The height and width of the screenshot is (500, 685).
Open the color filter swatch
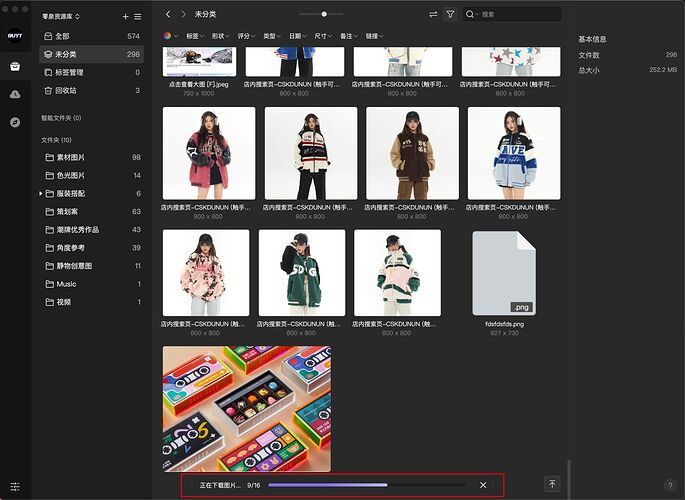168,36
